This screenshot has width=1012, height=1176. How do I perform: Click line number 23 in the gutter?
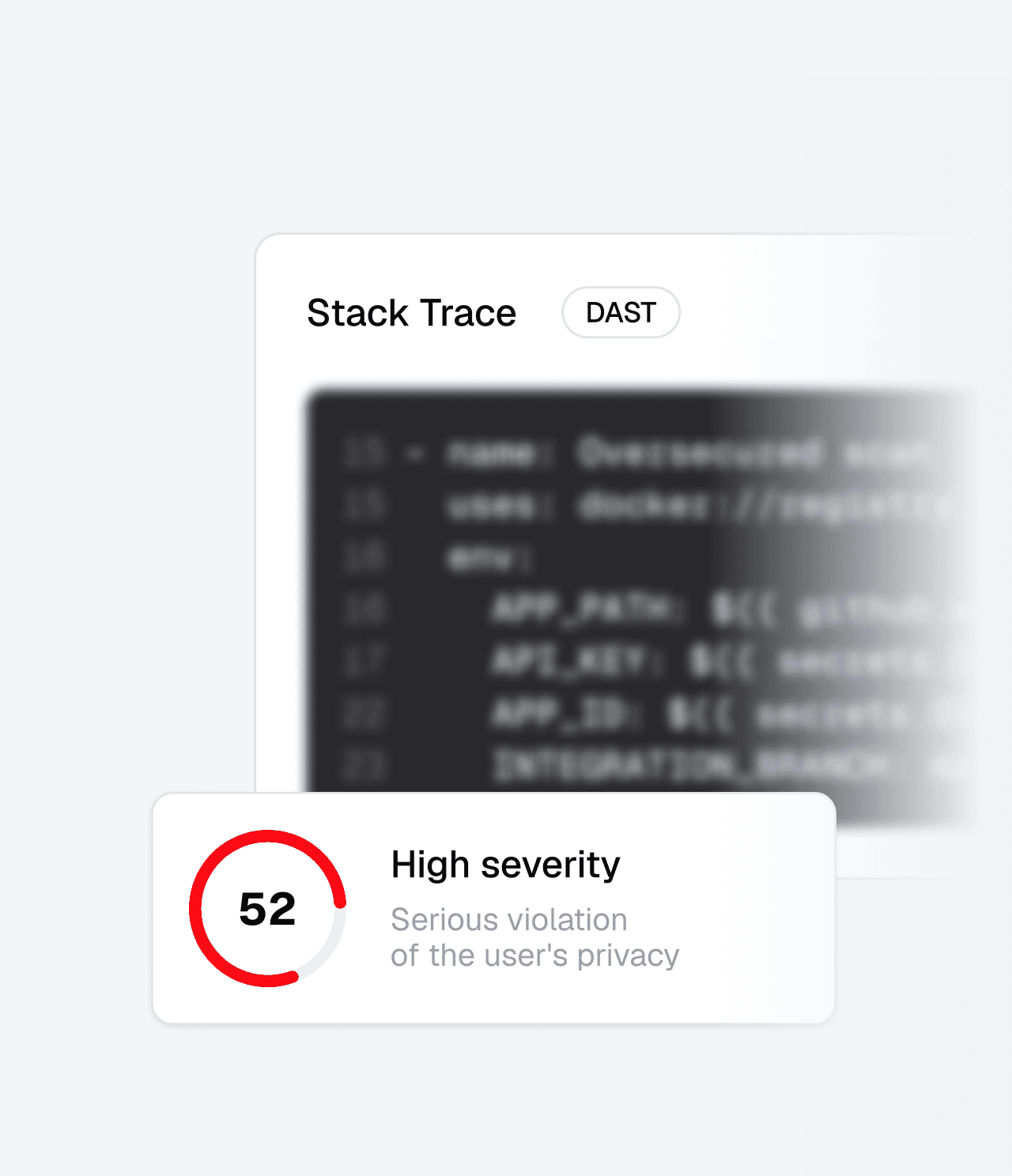point(364,765)
